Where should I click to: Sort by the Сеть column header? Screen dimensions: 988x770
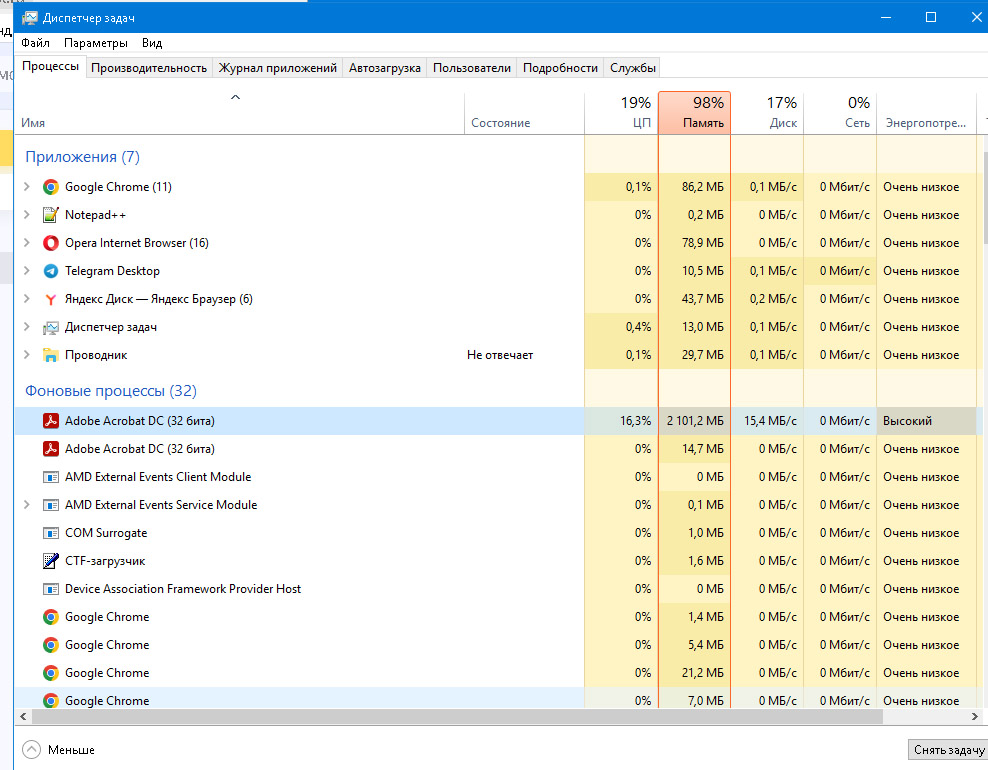[841, 113]
